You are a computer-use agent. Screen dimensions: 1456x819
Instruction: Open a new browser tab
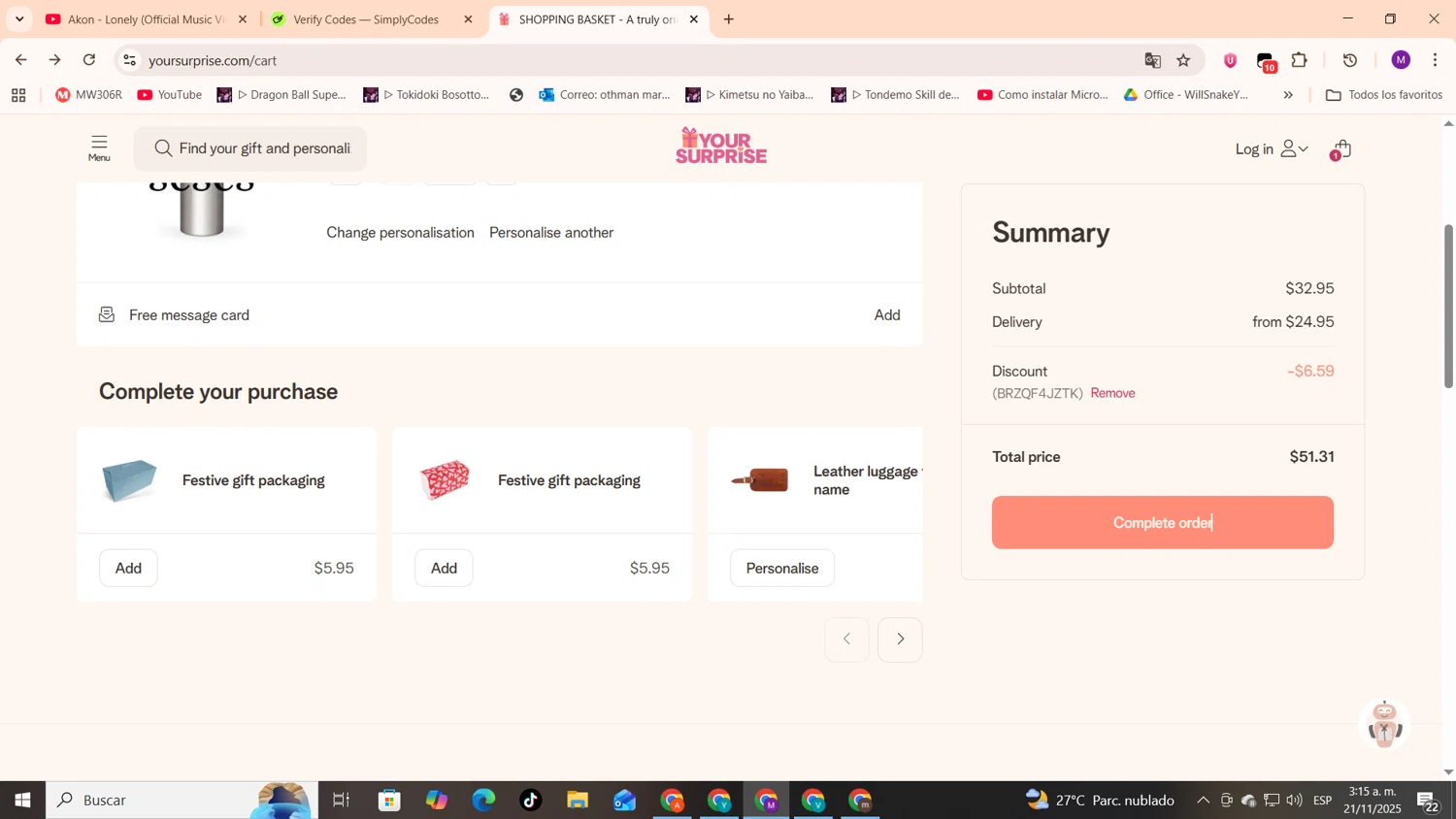pos(729,19)
